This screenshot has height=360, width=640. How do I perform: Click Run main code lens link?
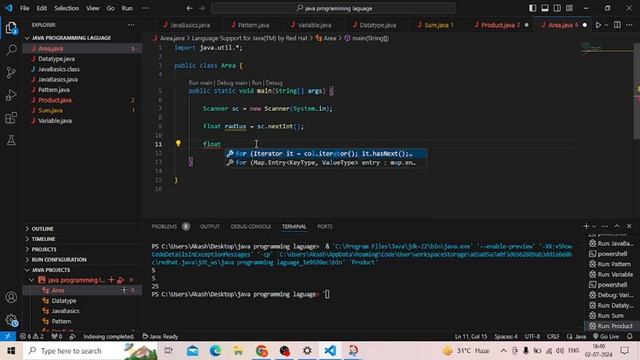200,83
